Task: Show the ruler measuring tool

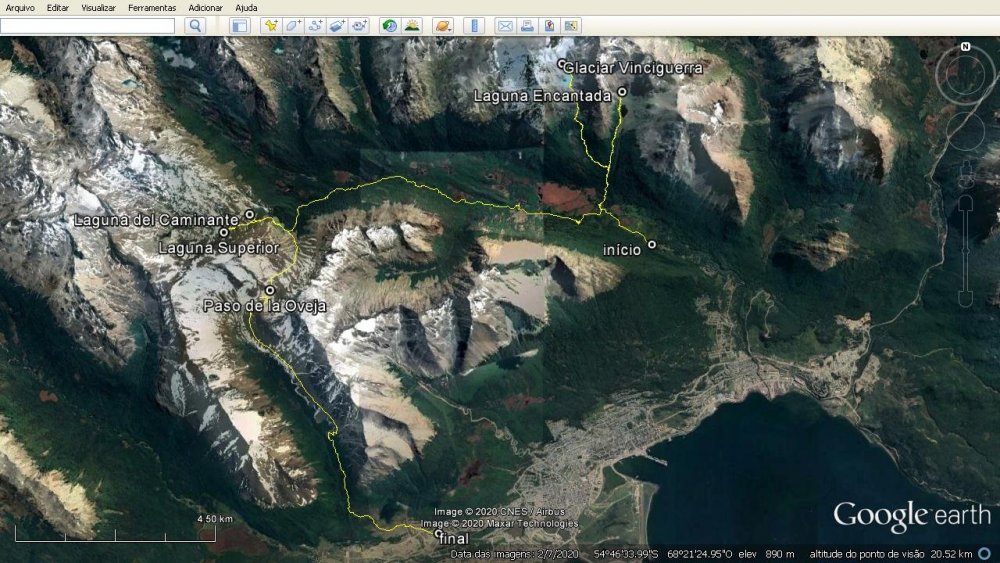Action: tap(475, 26)
